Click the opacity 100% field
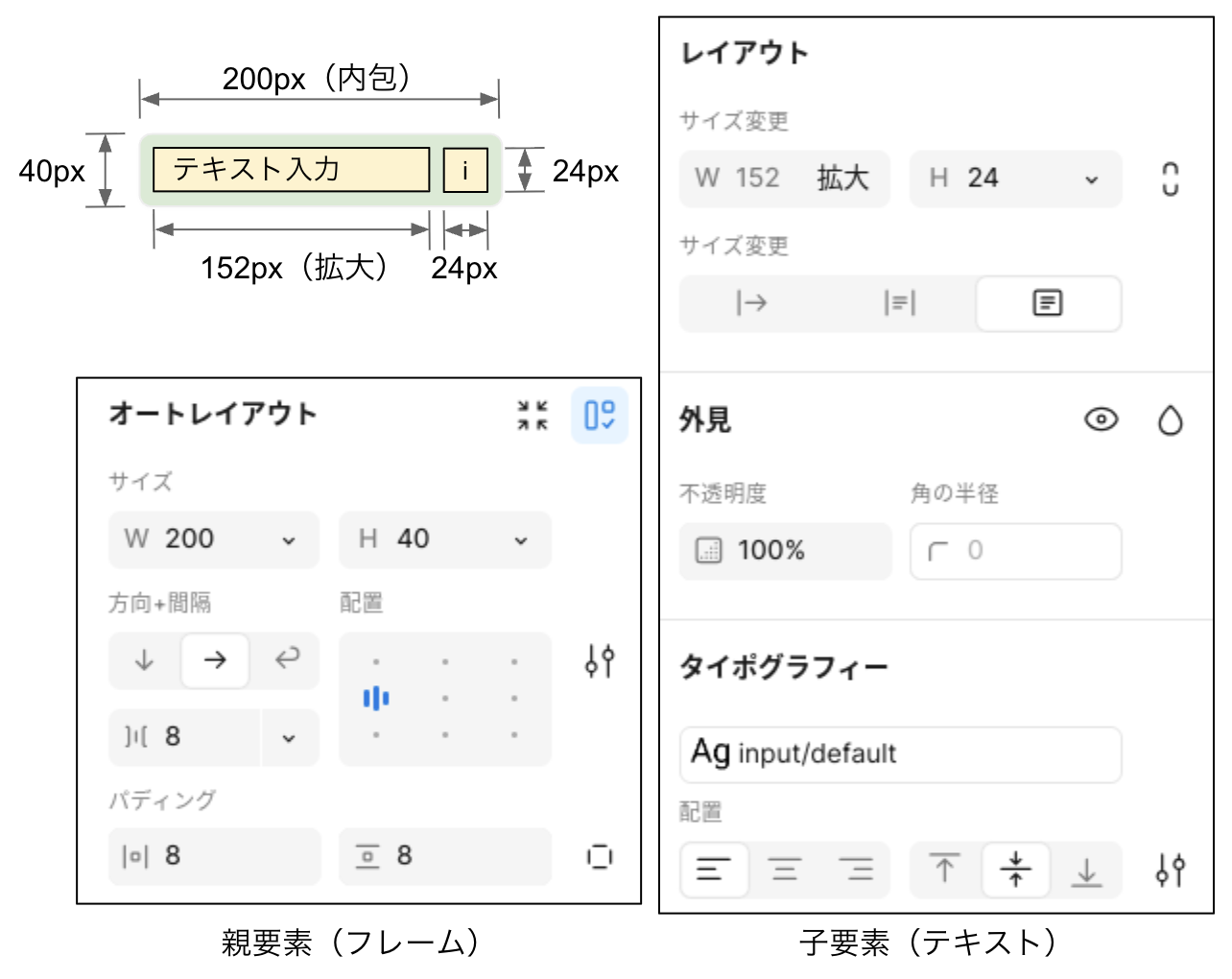Screen dimensions: 1232x979 pos(785,551)
